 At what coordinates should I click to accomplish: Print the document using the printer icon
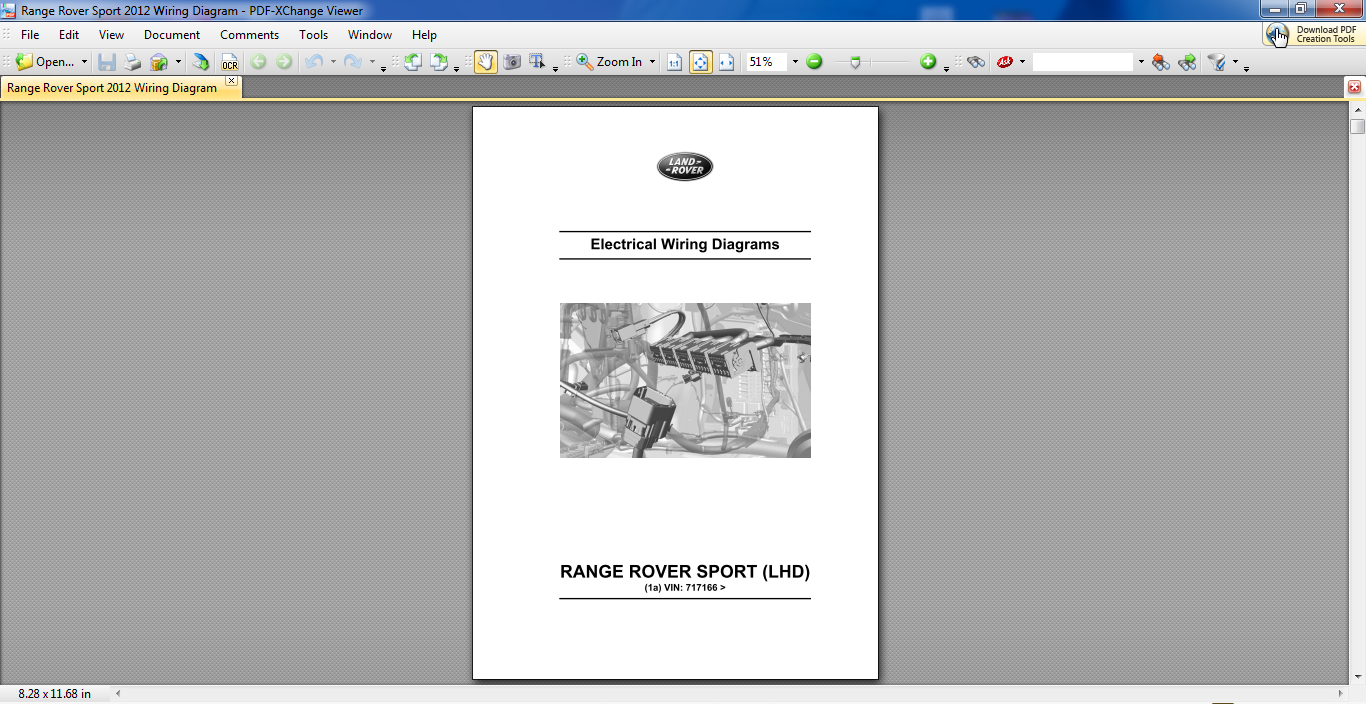(x=133, y=62)
